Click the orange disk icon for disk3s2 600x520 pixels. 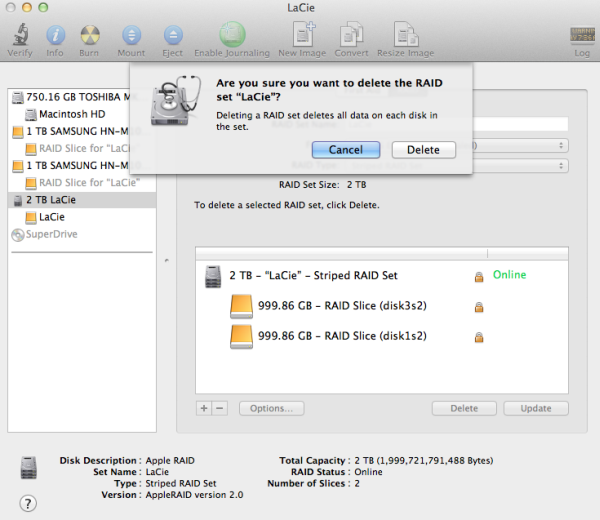click(241, 306)
